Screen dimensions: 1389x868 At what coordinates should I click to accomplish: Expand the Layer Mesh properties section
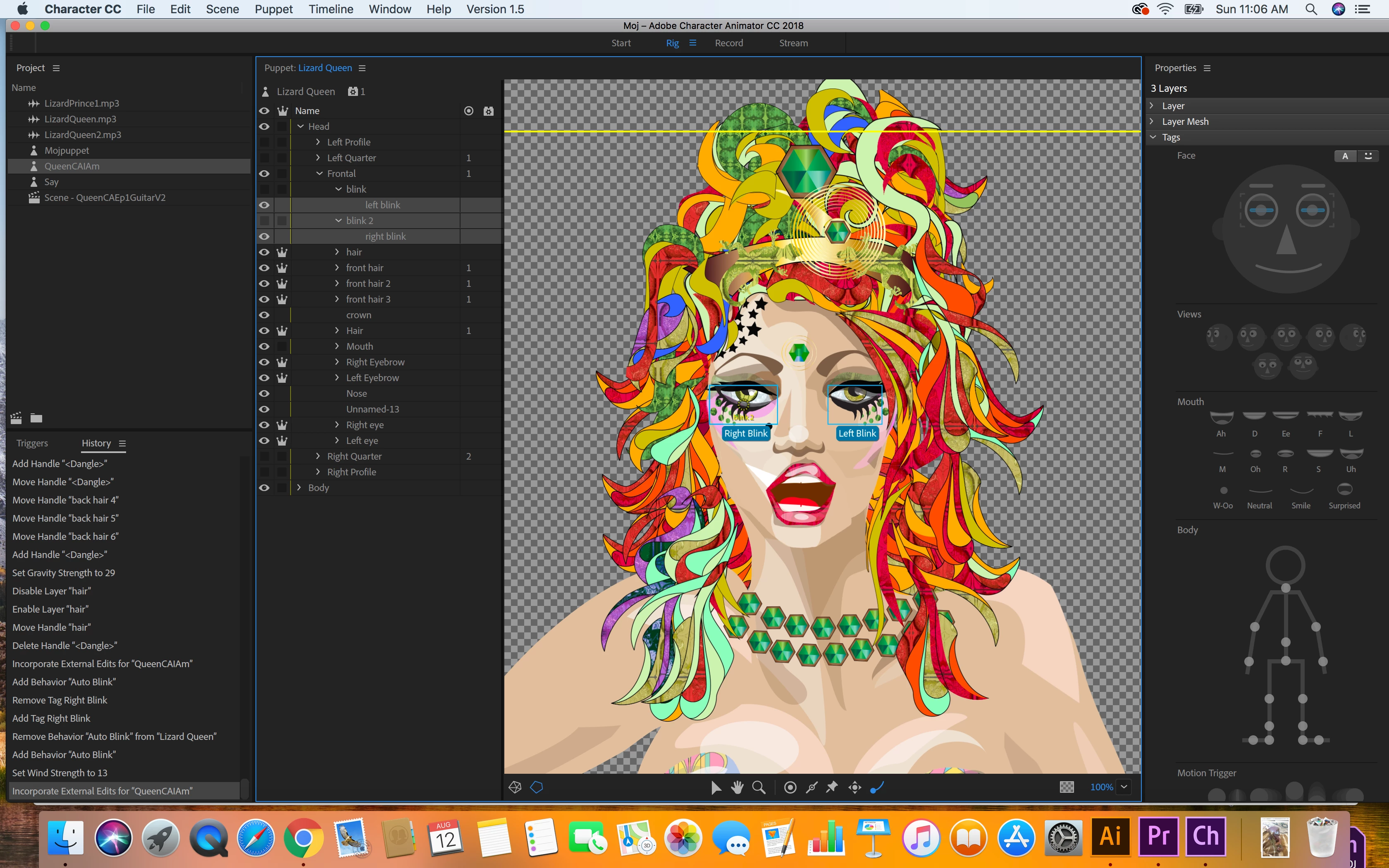pos(1152,121)
